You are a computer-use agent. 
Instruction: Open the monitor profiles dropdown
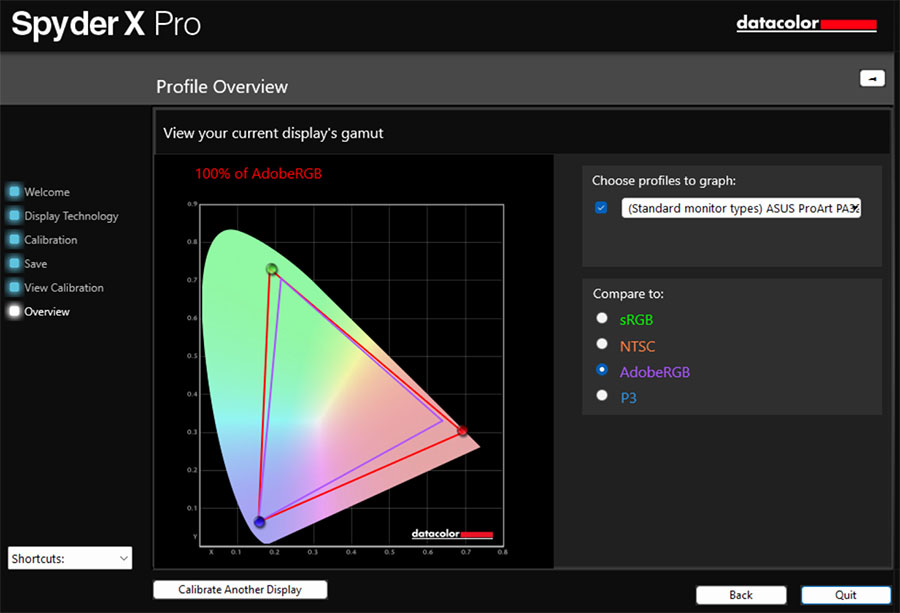click(741, 207)
